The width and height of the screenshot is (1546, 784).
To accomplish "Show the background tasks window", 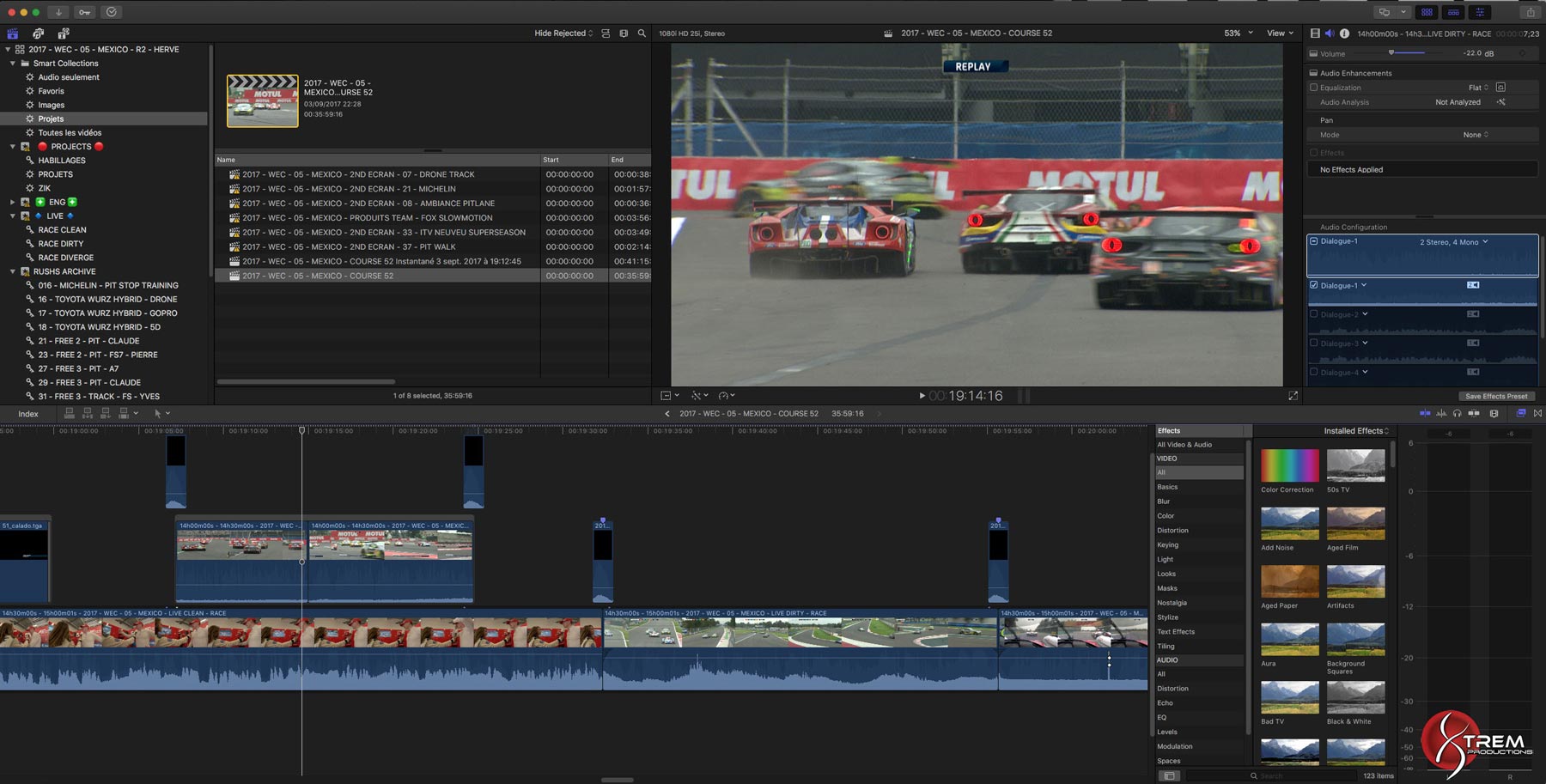I will (112, 12).
